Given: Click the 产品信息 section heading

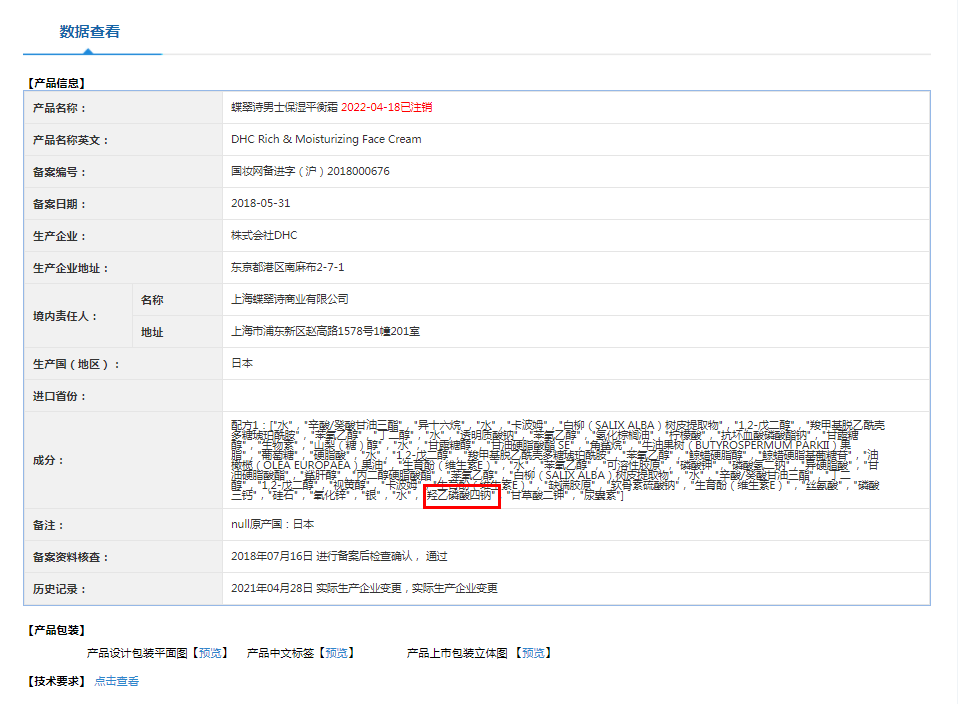Looking at the screenshot, I should (57, 83).
